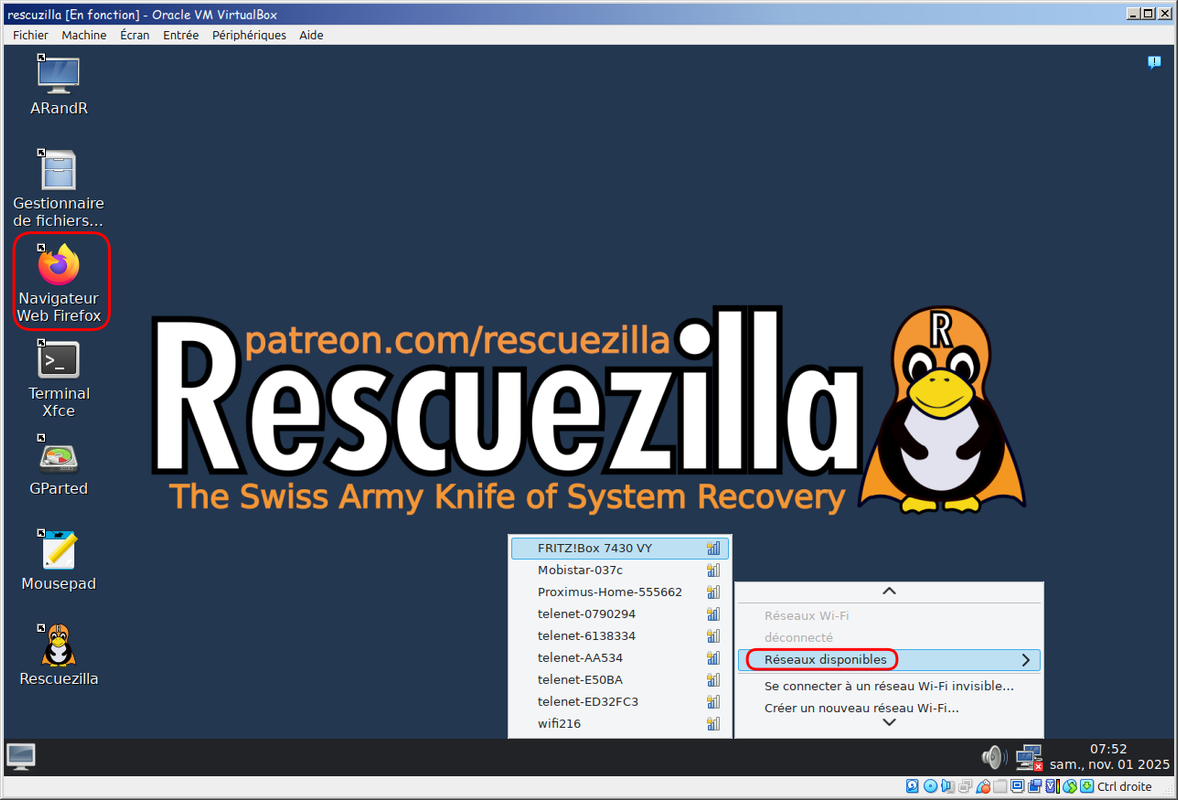Expand the Réseaux disponibles submenu
The image size is (1178, 800).
(x=889, y=660)
